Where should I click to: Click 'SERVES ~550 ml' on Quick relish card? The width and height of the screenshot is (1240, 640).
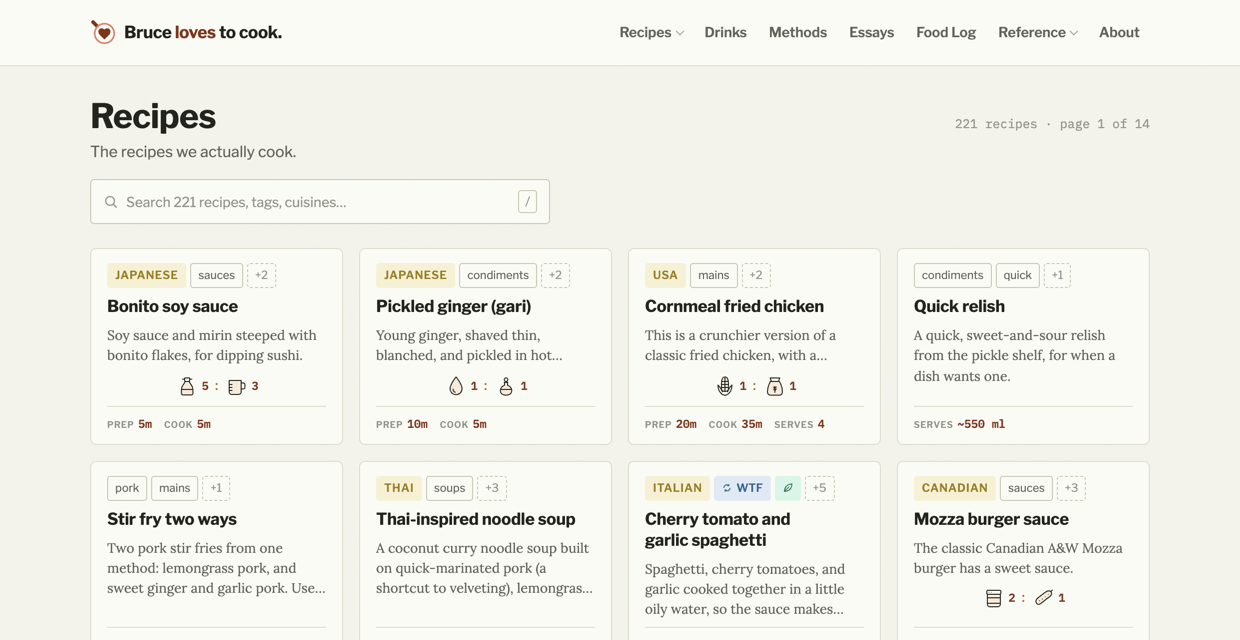(x=959, y=424)
